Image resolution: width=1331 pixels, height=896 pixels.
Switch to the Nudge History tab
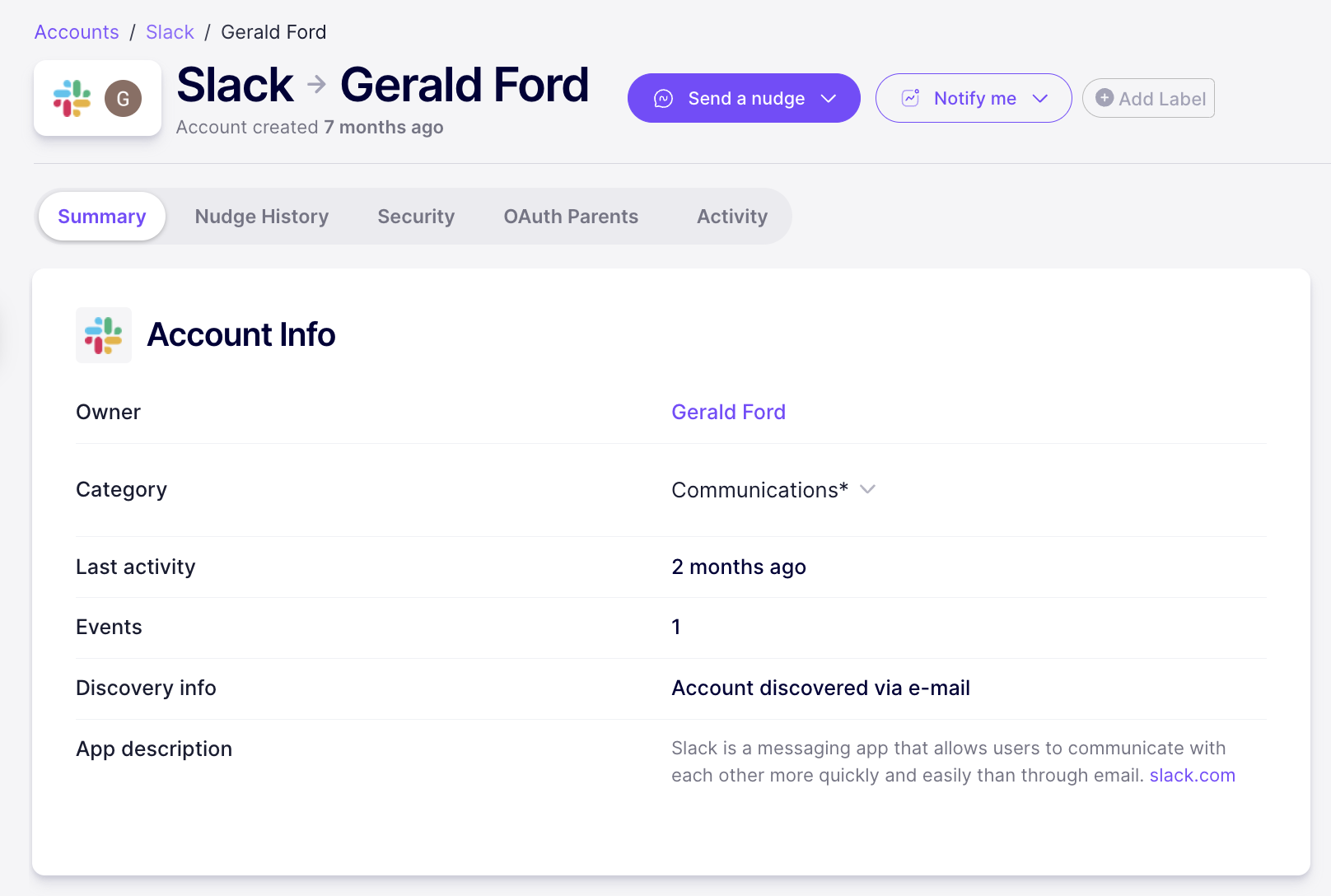coord(262,217)
